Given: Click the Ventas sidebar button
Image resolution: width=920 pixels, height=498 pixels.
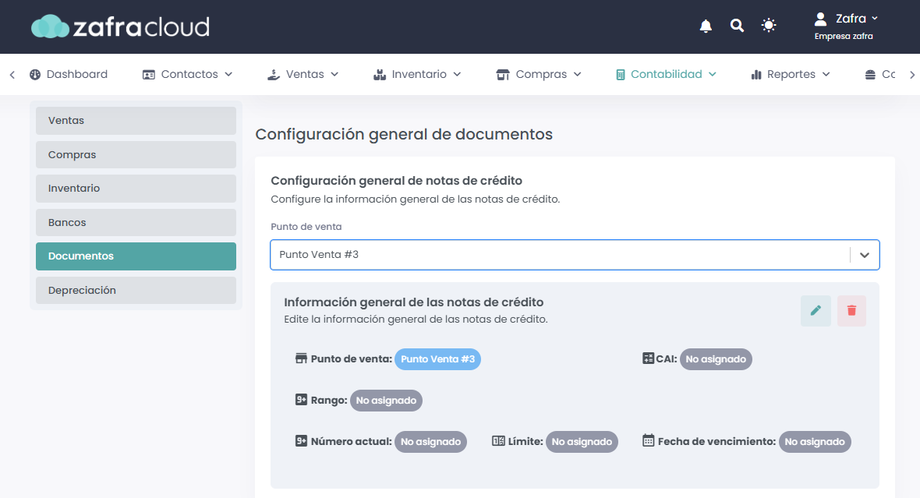Looking at the screenshot, I should pos(136,121).
